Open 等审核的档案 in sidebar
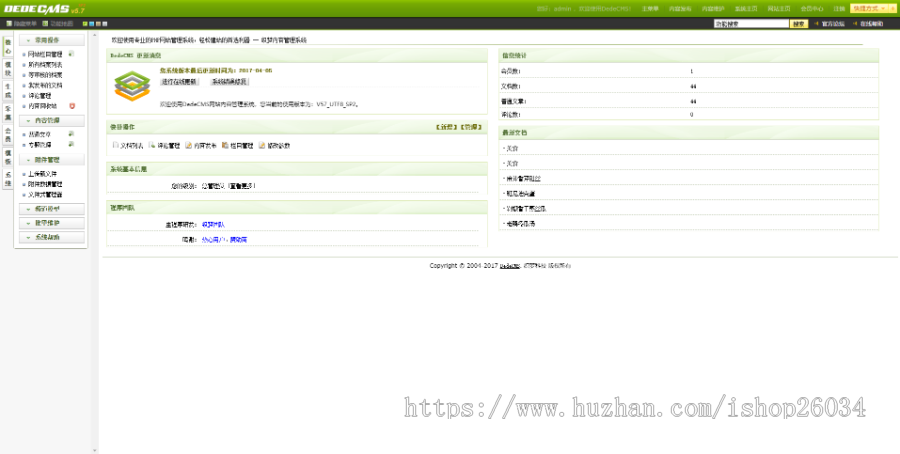 [x=45, y=75]
